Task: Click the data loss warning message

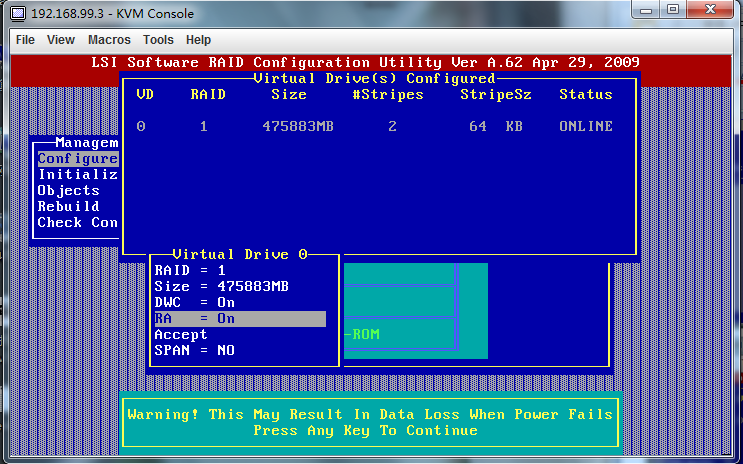Action: 370,415
